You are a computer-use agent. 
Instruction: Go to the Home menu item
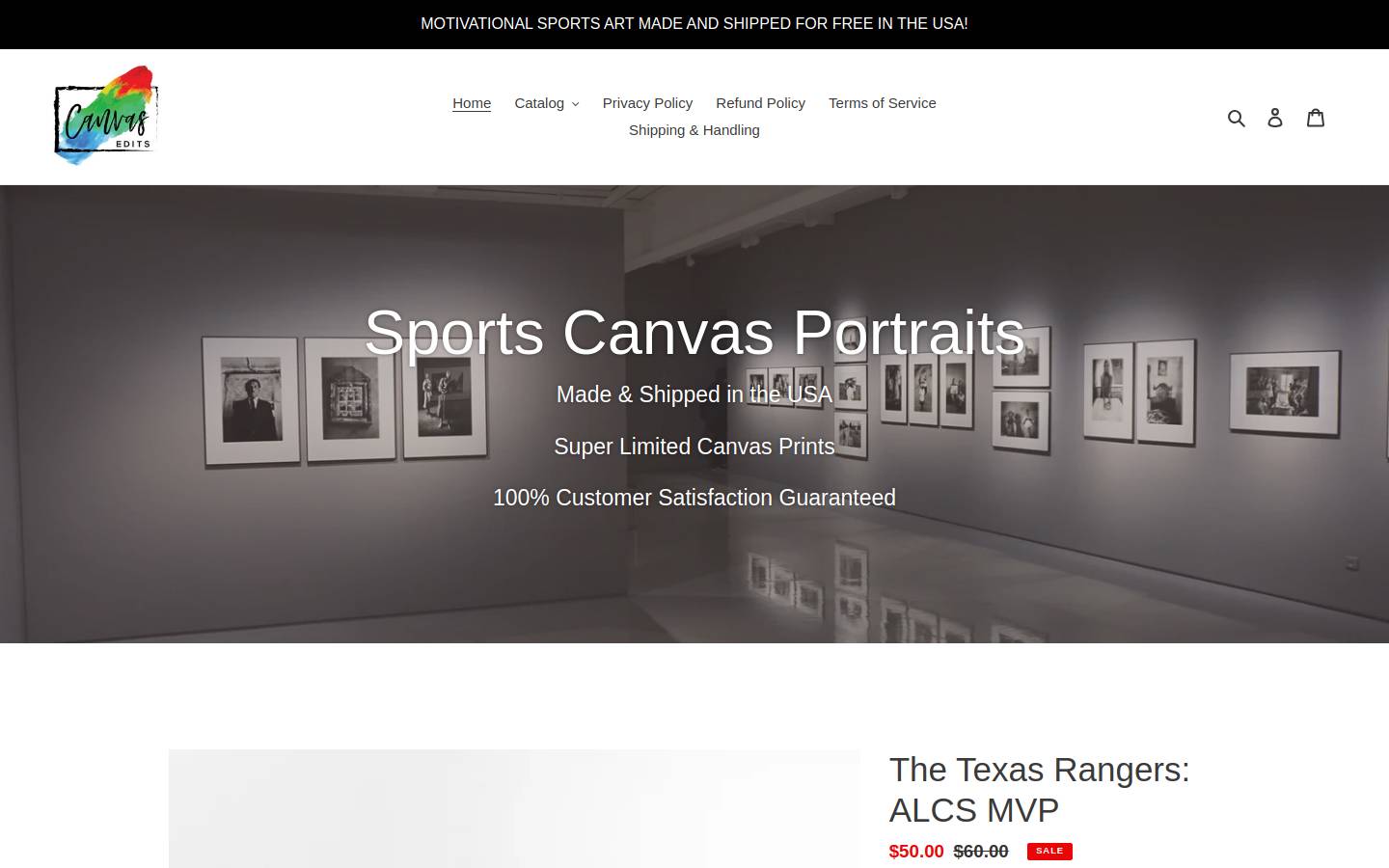[472, 103]
